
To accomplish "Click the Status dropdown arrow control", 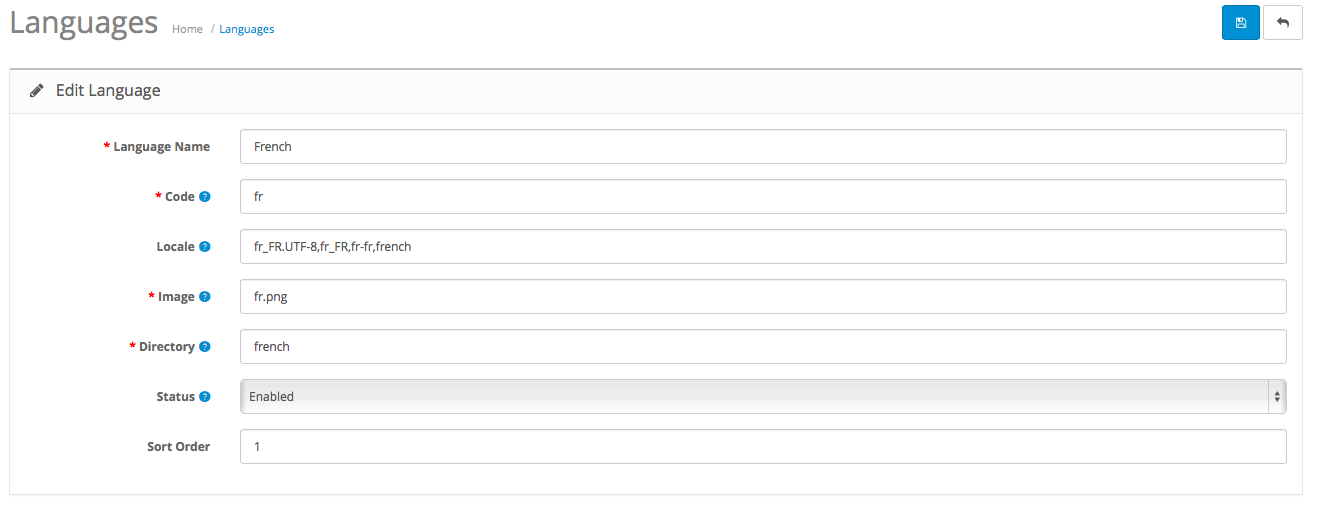I will [x=1277, y=396].
